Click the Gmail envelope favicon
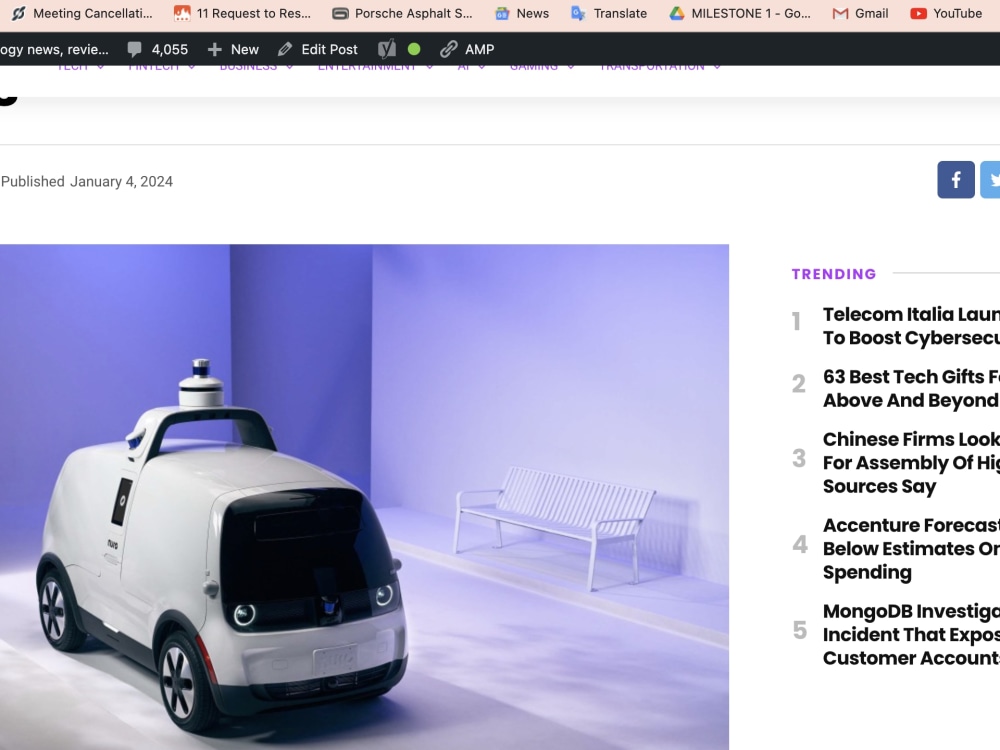The height and width of the screenshot is (750, 1000). coord(841,13)
